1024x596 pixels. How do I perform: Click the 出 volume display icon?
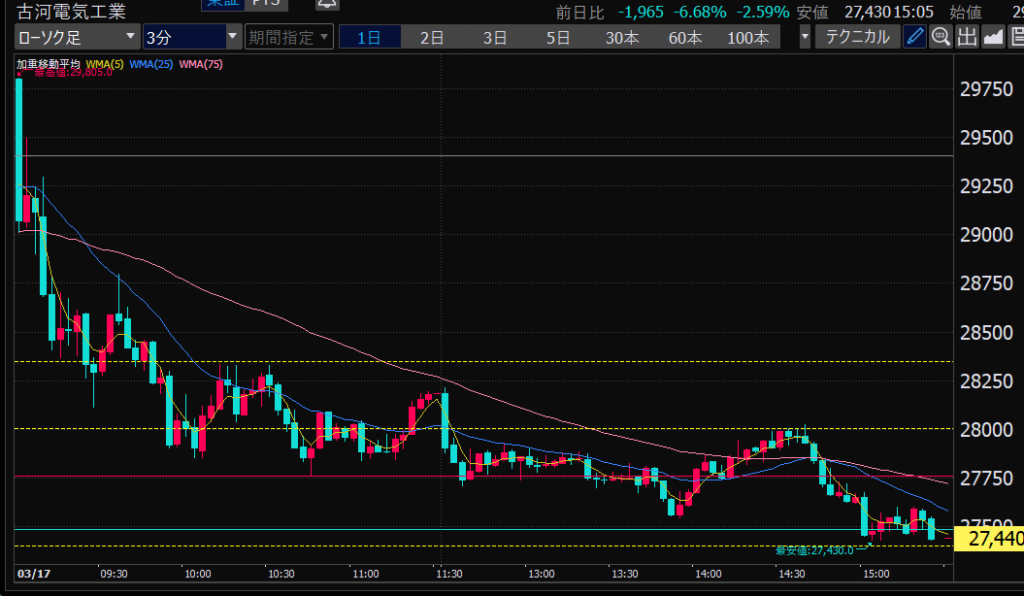967,38
